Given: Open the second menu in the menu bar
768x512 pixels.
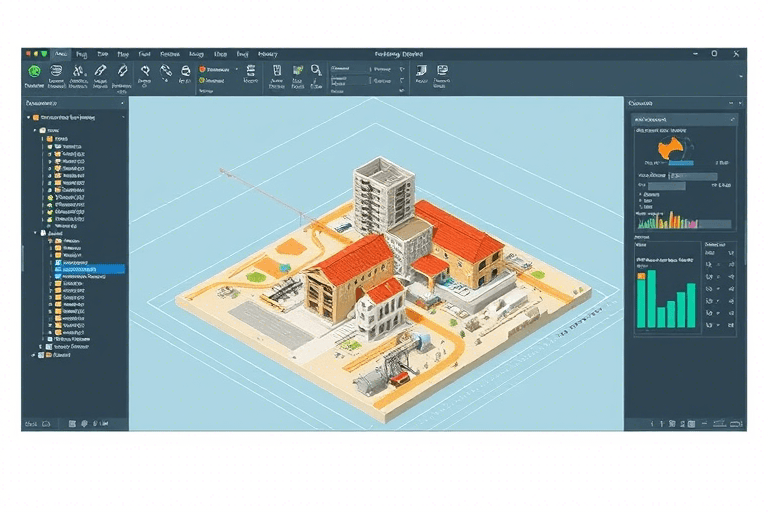Looking at the screenshot, I should (82, 54).
